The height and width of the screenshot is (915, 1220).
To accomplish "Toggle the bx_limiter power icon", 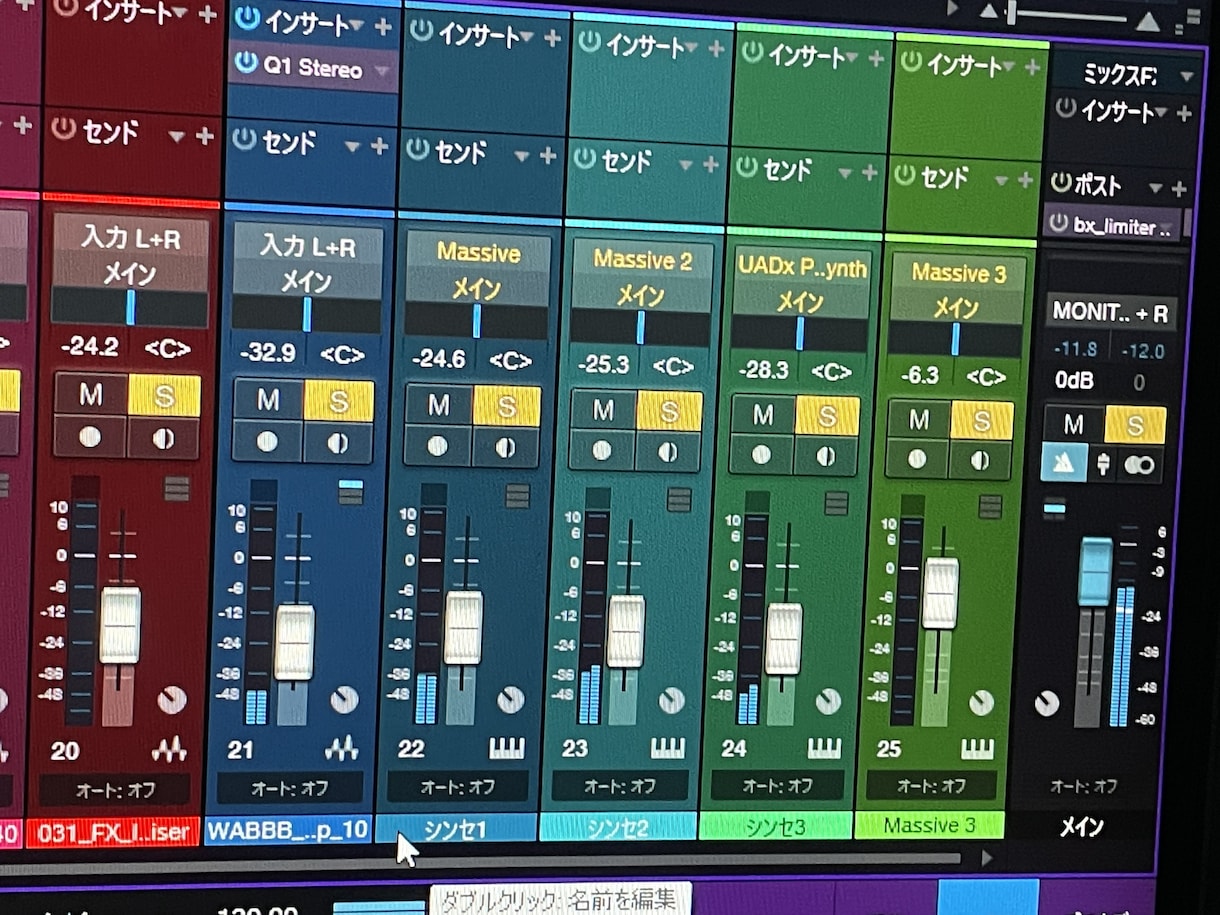I will 1058,224.
